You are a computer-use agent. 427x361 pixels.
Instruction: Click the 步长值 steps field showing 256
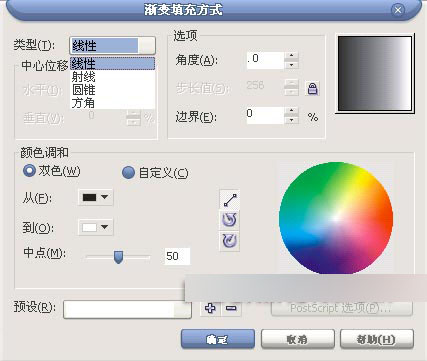[265, 87]
